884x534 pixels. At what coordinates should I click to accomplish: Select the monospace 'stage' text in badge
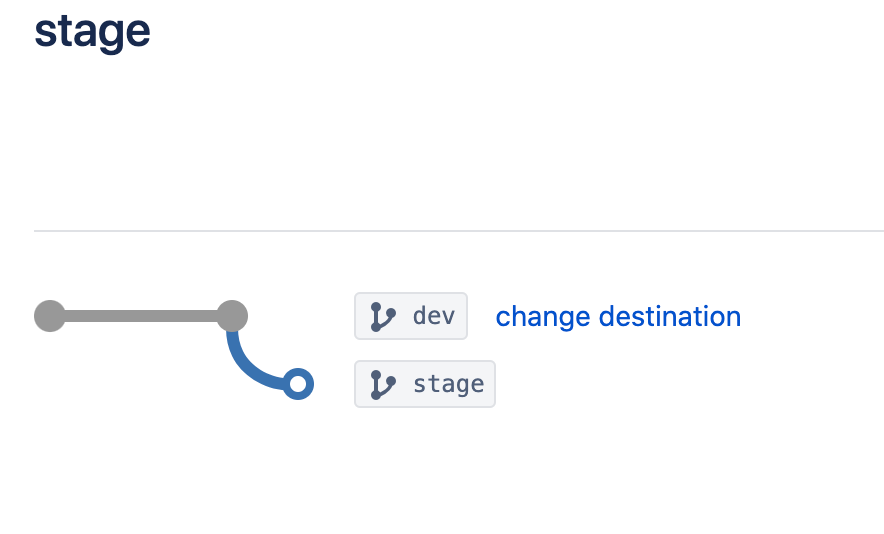(448, 385)
